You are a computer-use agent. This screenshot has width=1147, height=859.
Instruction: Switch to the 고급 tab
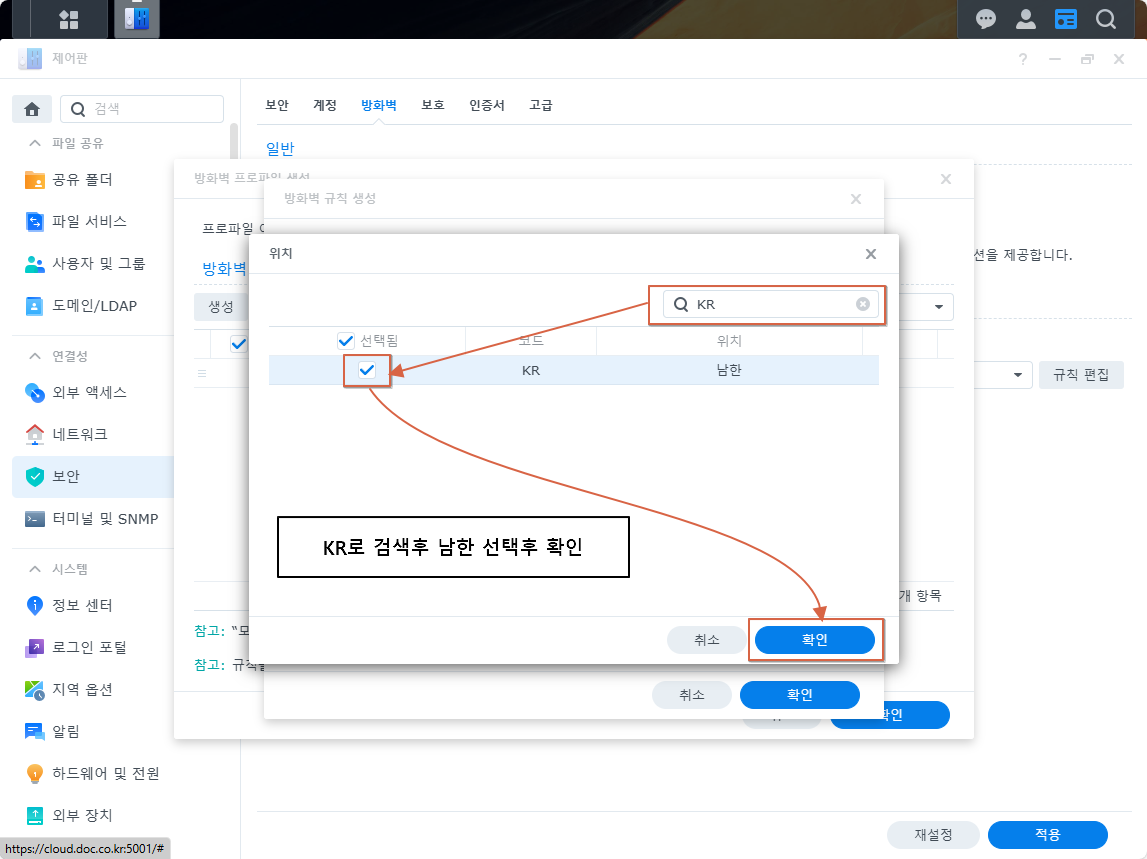coord(541,105)
